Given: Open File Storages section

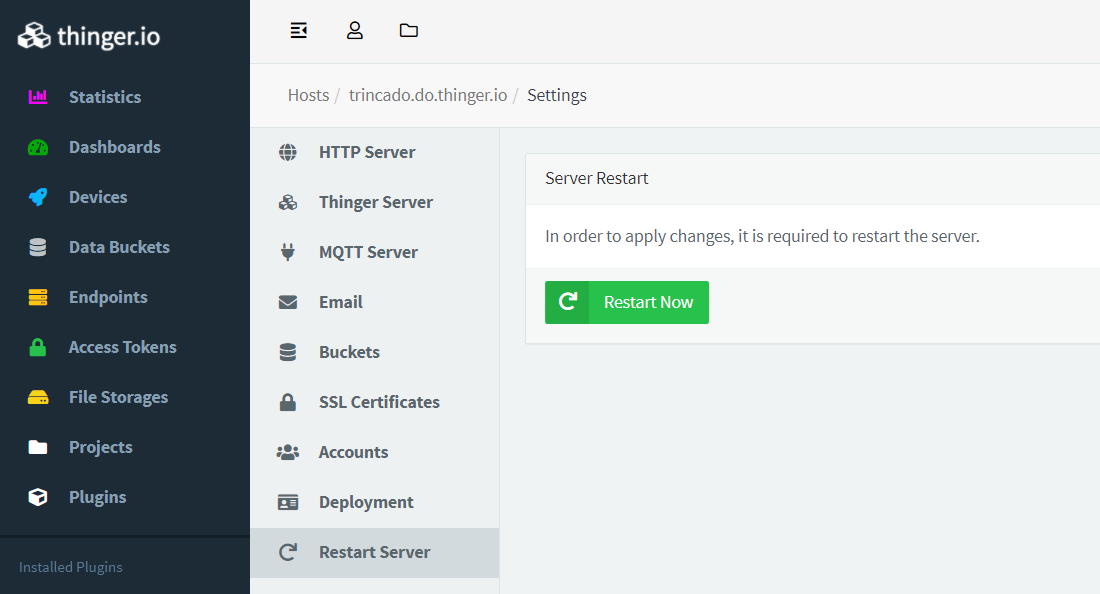Looking at the screenshot, I should coord(118,397).
